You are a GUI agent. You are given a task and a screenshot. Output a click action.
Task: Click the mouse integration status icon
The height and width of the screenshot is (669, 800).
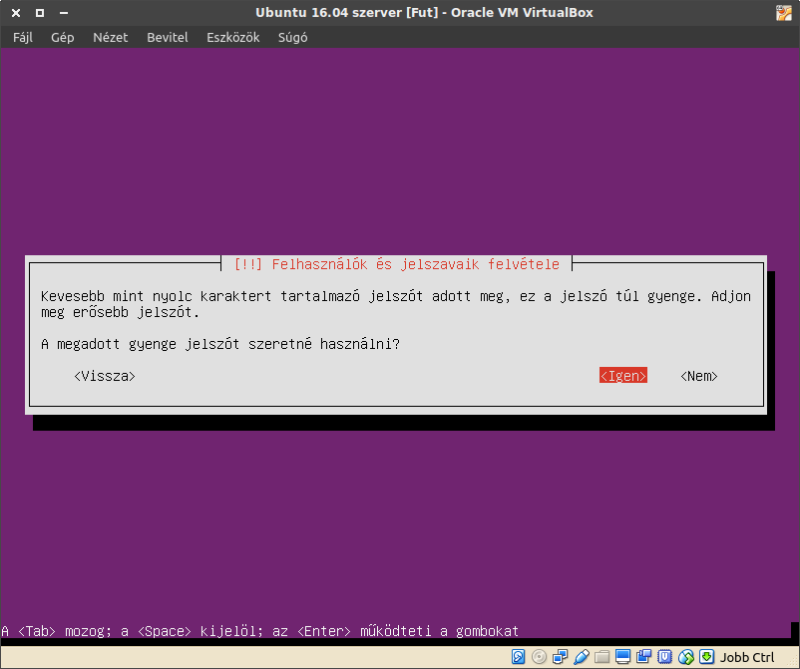click(x=686, y=656)
